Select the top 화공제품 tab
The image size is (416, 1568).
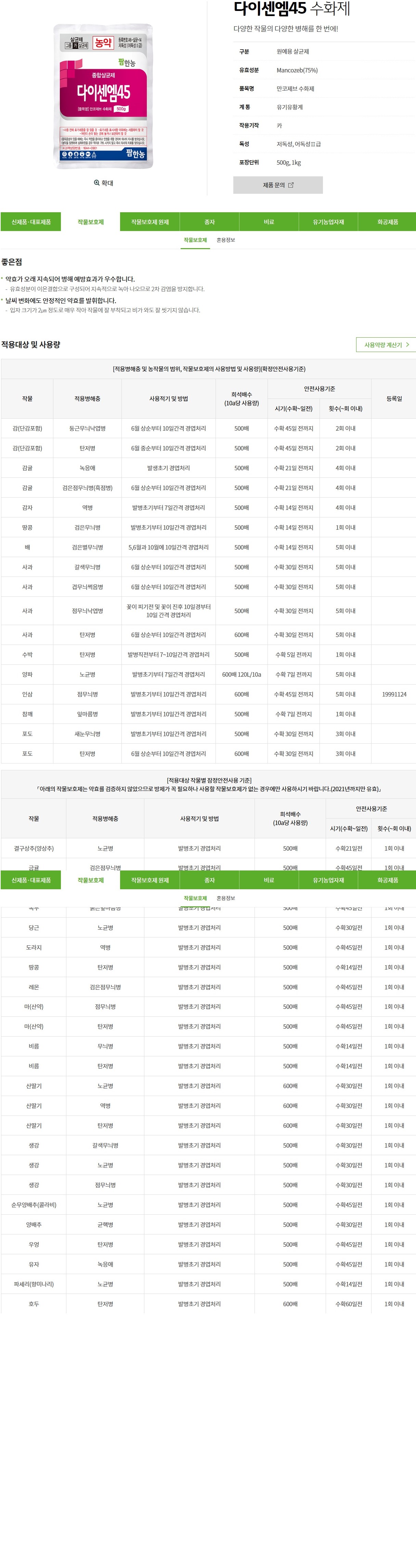point(387,222)
